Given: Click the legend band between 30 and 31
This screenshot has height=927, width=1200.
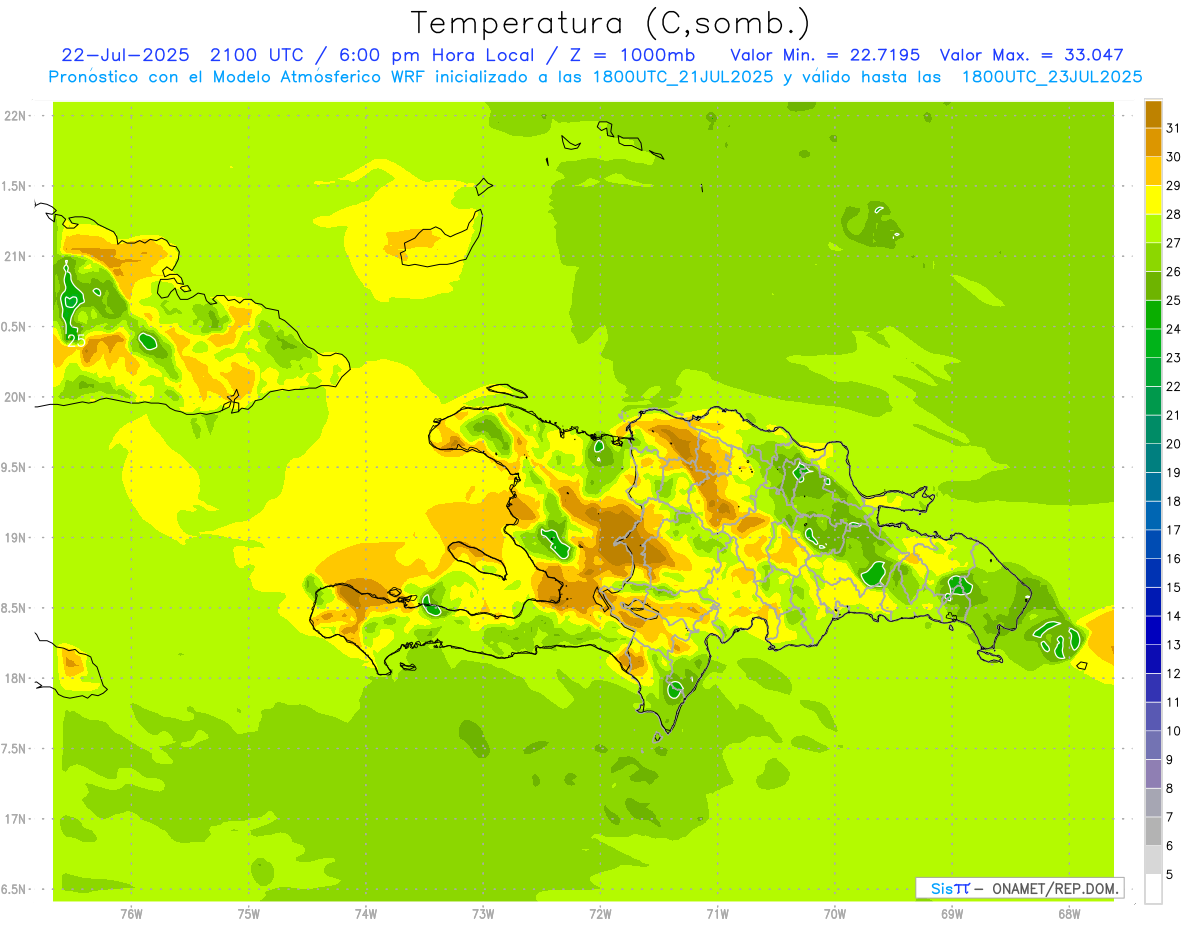Looking at the screenshot, I should click(1153, 142).
